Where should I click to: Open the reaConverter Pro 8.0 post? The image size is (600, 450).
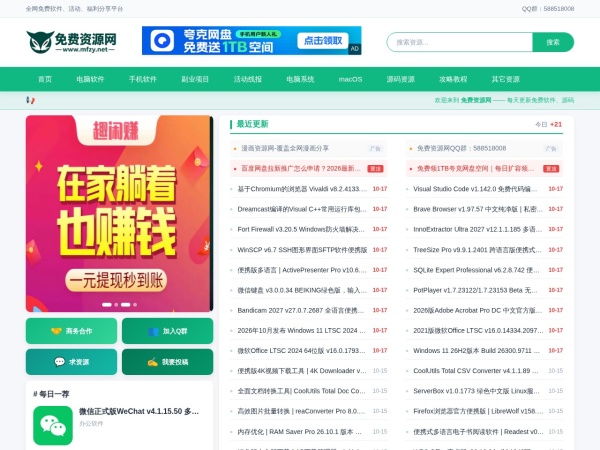[x=302, y=411]
